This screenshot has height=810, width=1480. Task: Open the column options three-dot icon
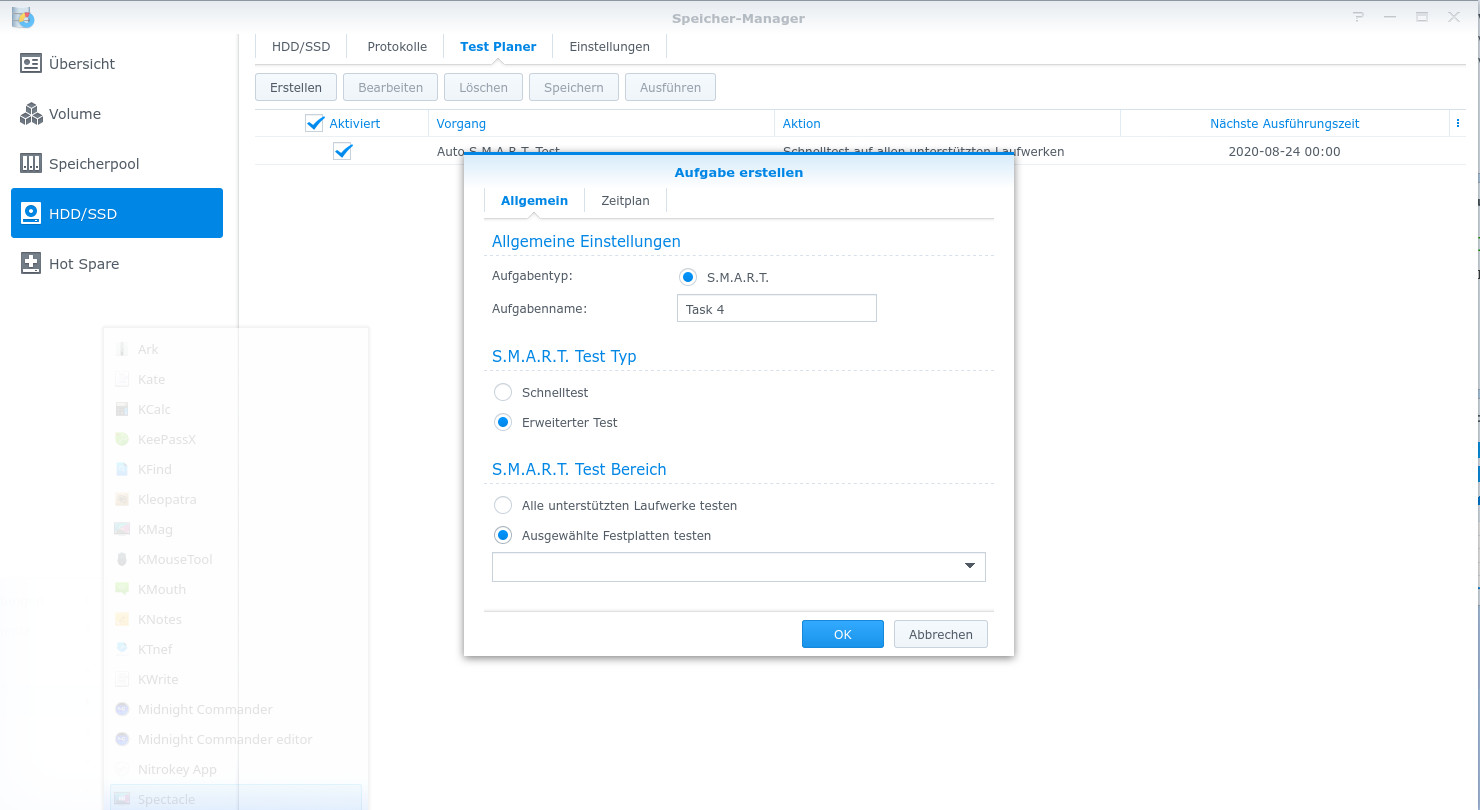click(x=1458, y=123)
